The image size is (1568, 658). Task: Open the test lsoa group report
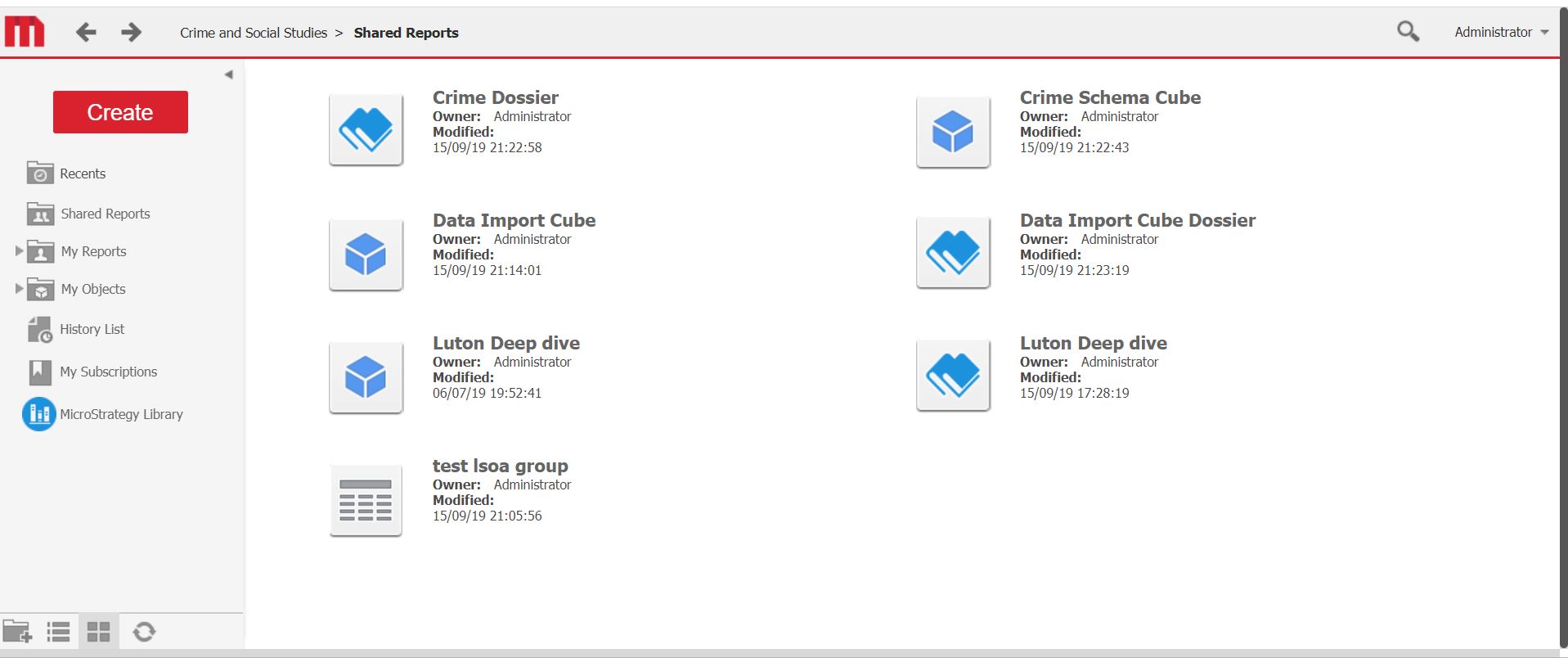(x=500, y=466)
